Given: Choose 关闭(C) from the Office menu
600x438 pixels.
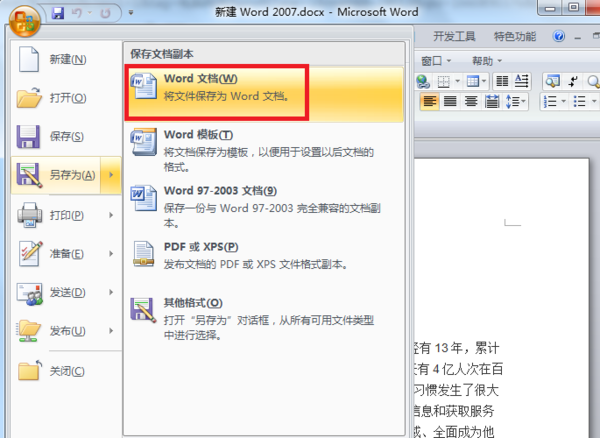Looking at the screenshot, I should point(66,371).
